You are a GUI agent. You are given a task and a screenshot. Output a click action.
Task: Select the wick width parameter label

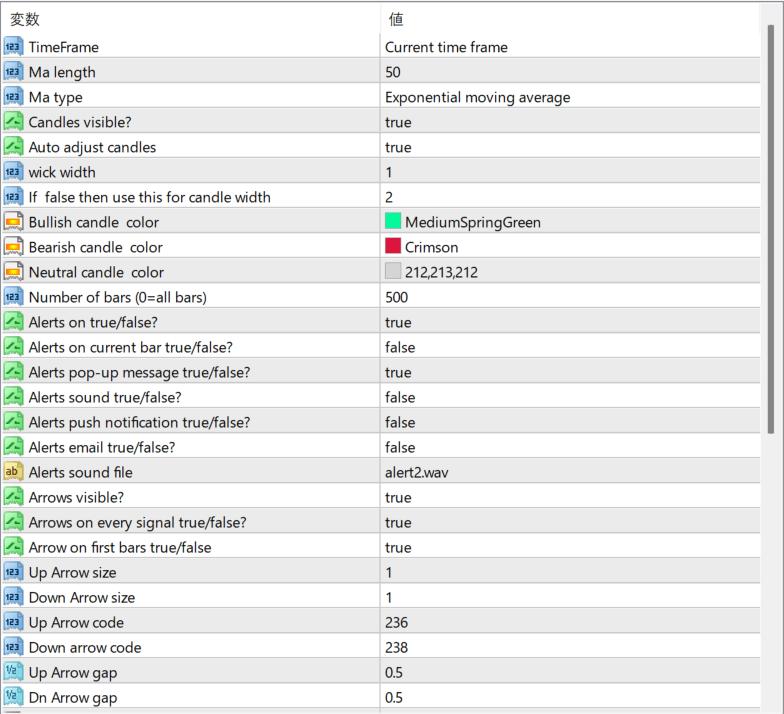(62, 172)
